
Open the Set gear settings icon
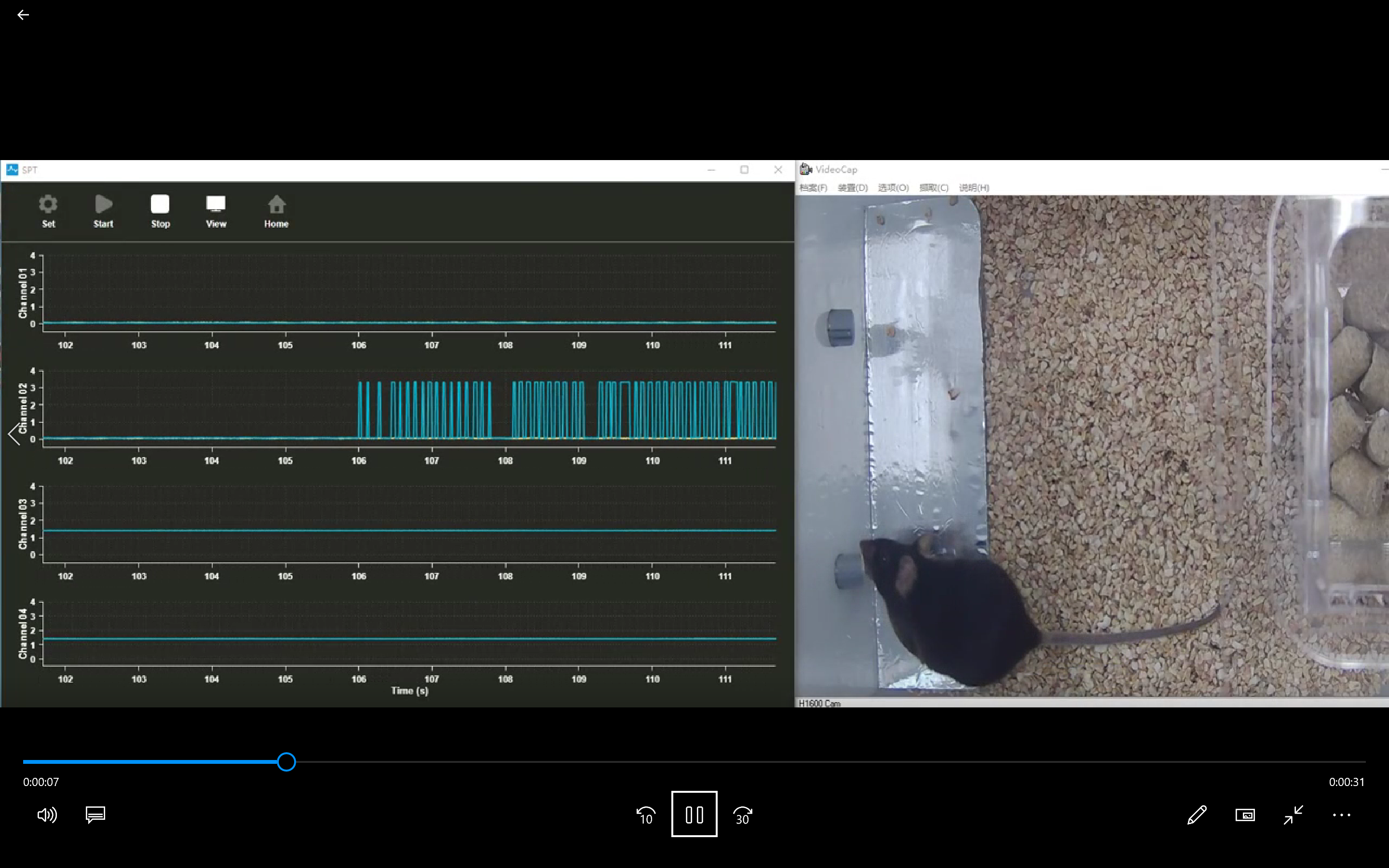48,211
